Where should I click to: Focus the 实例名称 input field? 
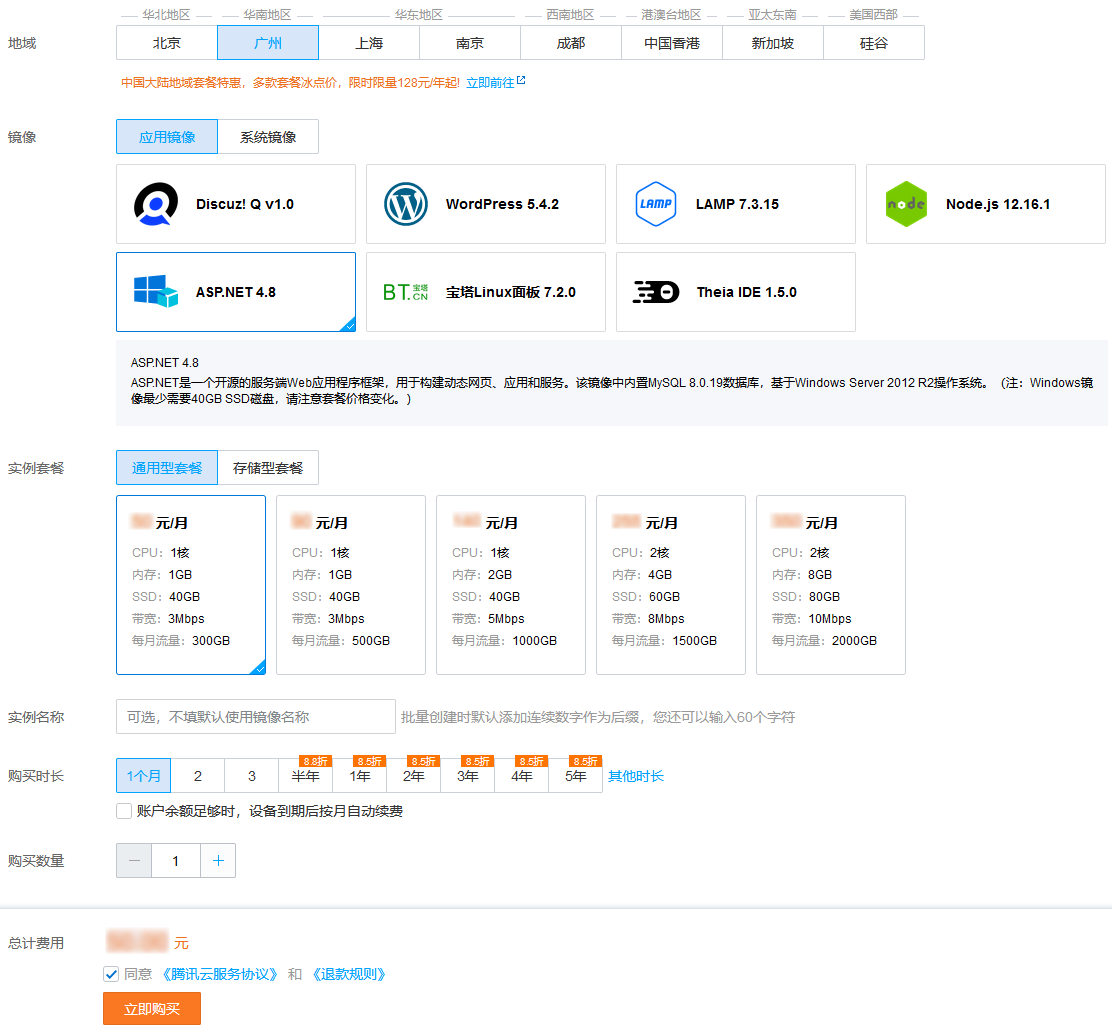[256, 716]
